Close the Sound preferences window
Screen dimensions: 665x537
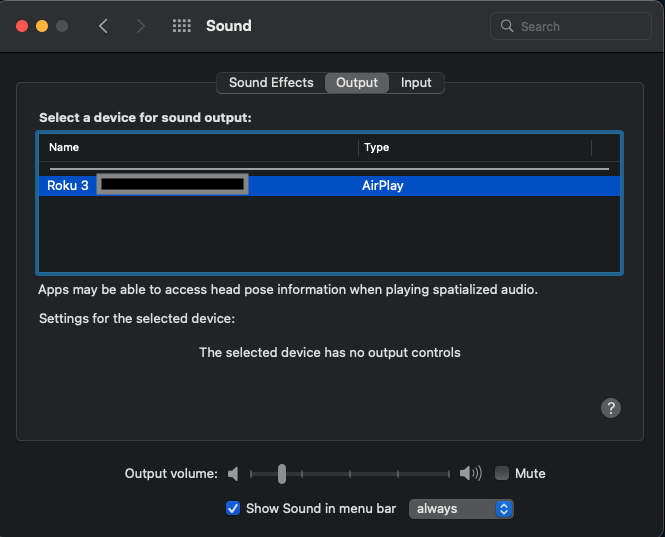click(x=20, y=26)
